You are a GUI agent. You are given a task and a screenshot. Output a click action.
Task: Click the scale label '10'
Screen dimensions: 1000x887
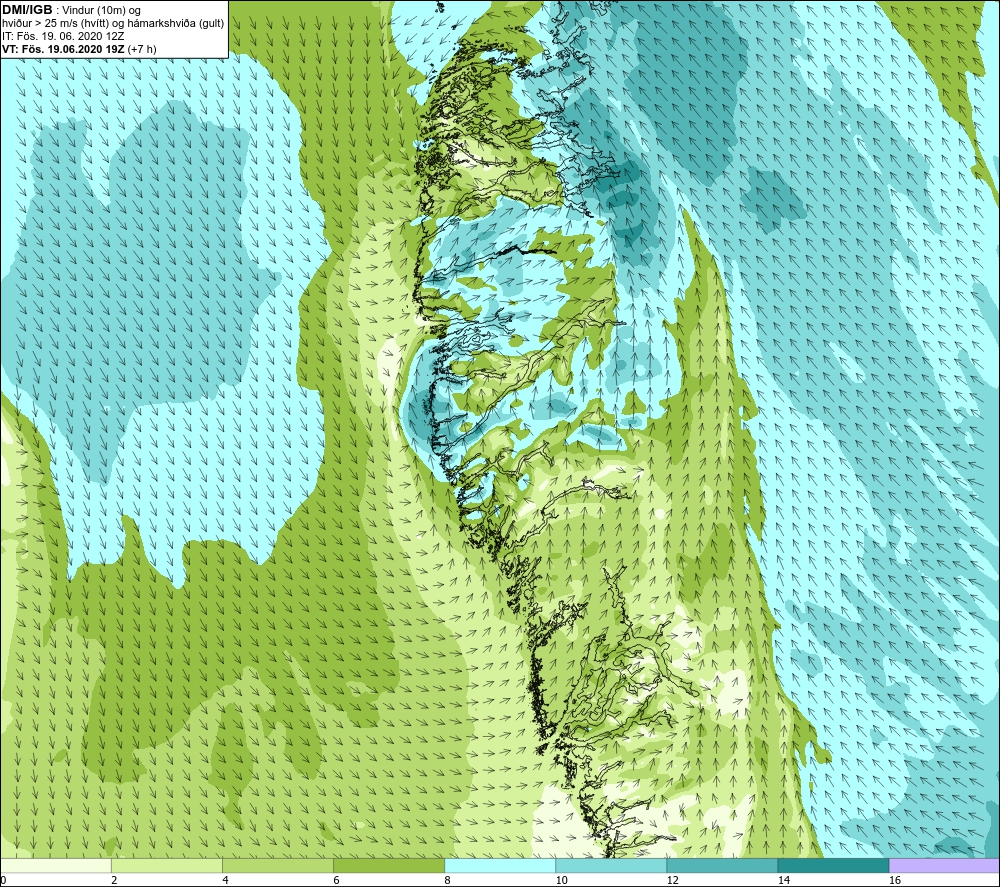click(x=561, y=880)
